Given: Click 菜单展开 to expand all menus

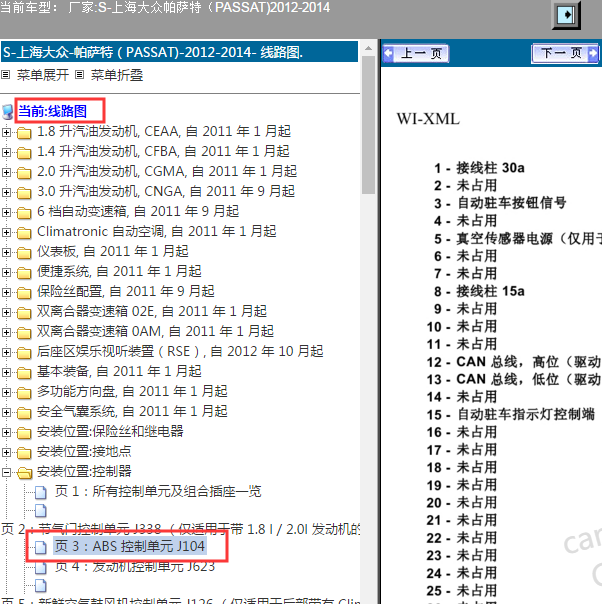Looking at the screenshot, I should tap(43, 75).
